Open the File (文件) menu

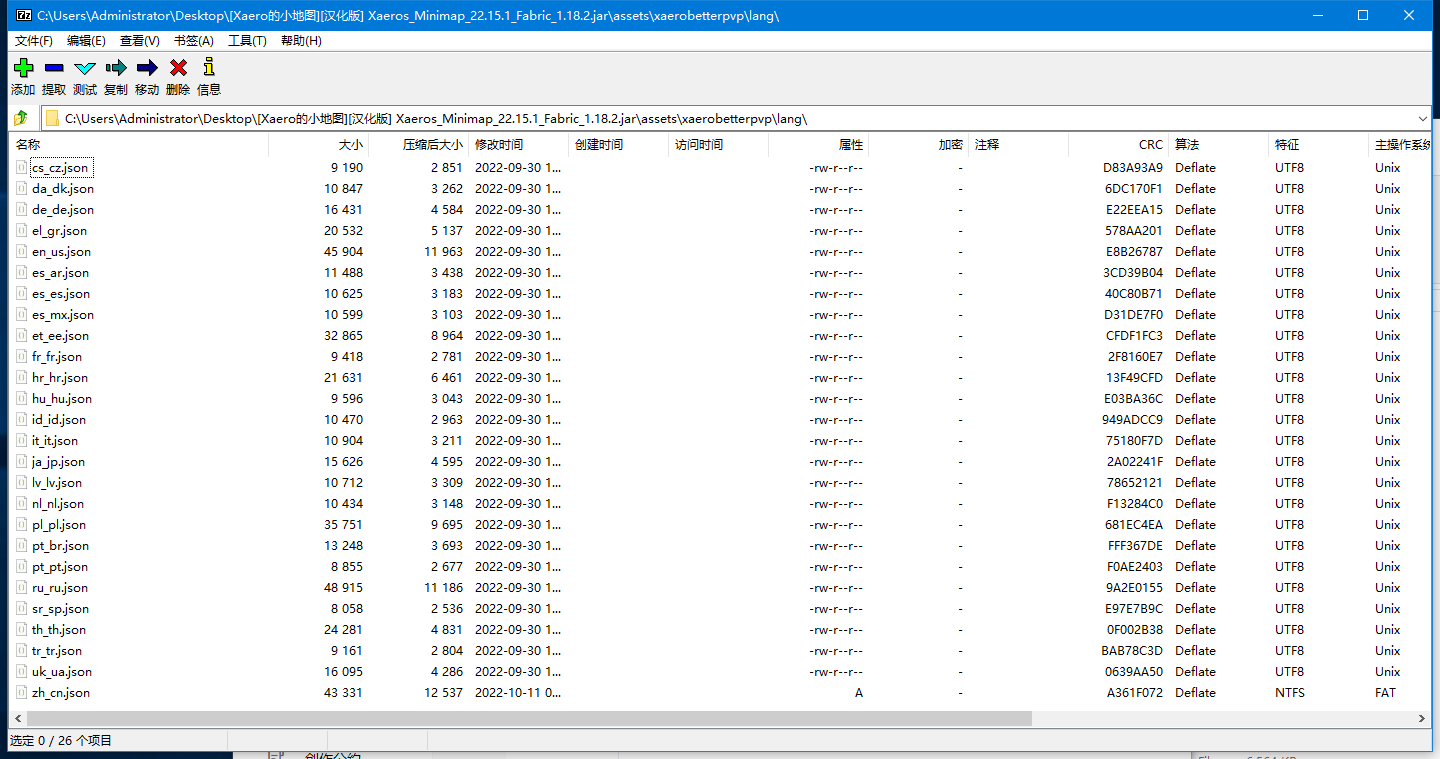34,41
